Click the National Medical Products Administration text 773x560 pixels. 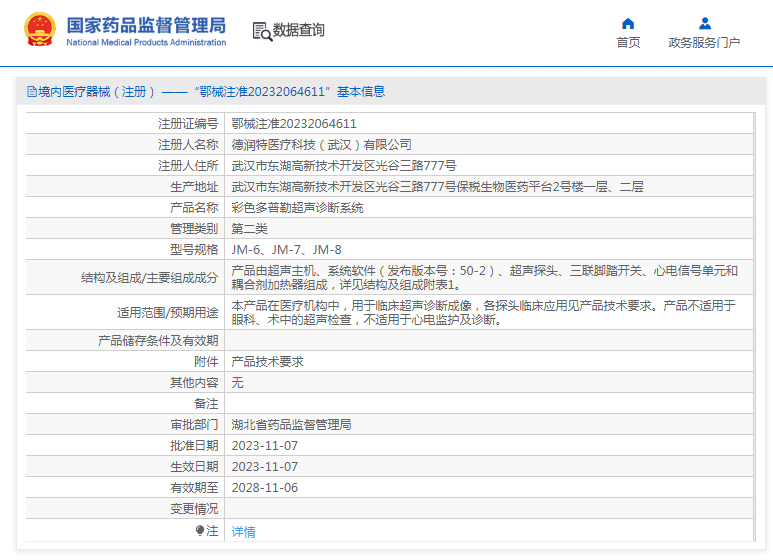pos(146,42)
